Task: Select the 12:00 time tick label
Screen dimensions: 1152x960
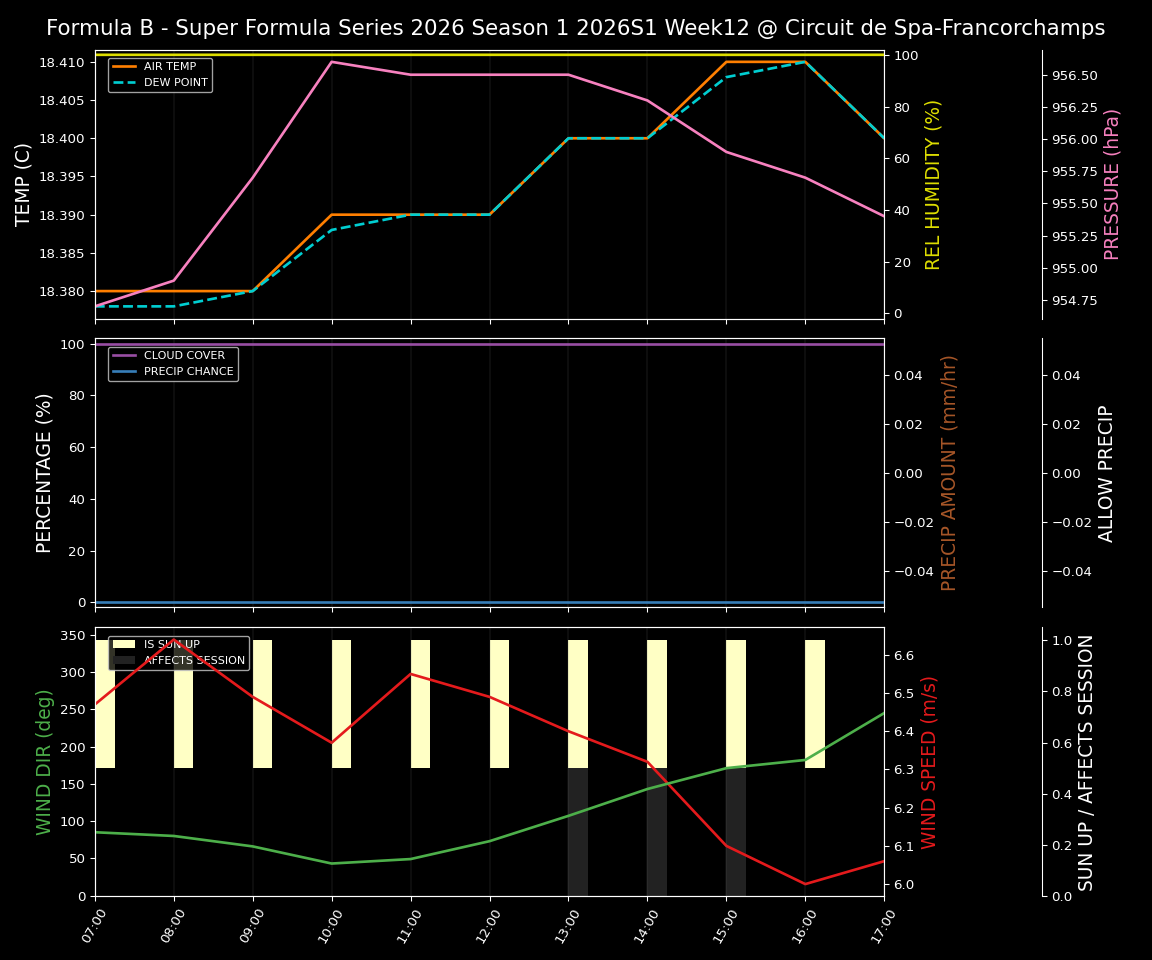Action: click(x=489, y=925)
